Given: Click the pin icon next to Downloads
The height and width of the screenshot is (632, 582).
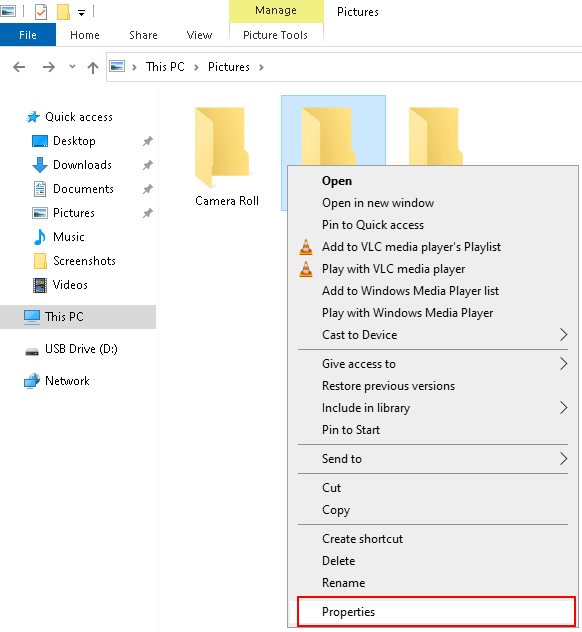Looking at the screenshot, I should coord(148,165).
